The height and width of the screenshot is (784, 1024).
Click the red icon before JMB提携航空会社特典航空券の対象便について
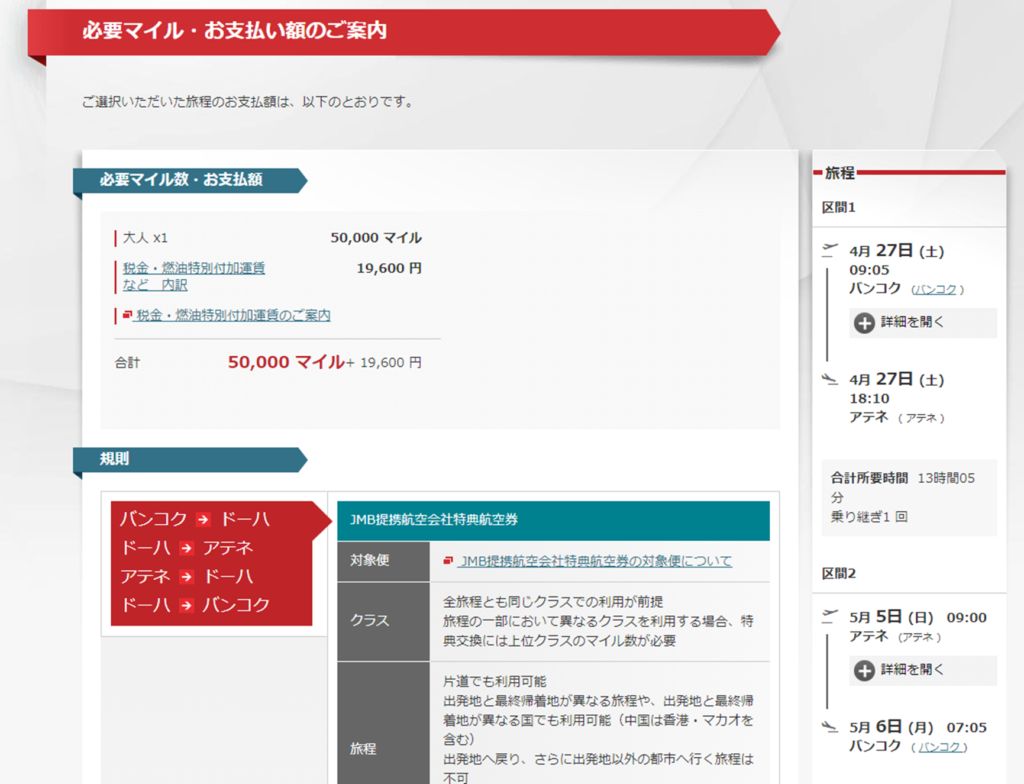[x=448, y=561]
